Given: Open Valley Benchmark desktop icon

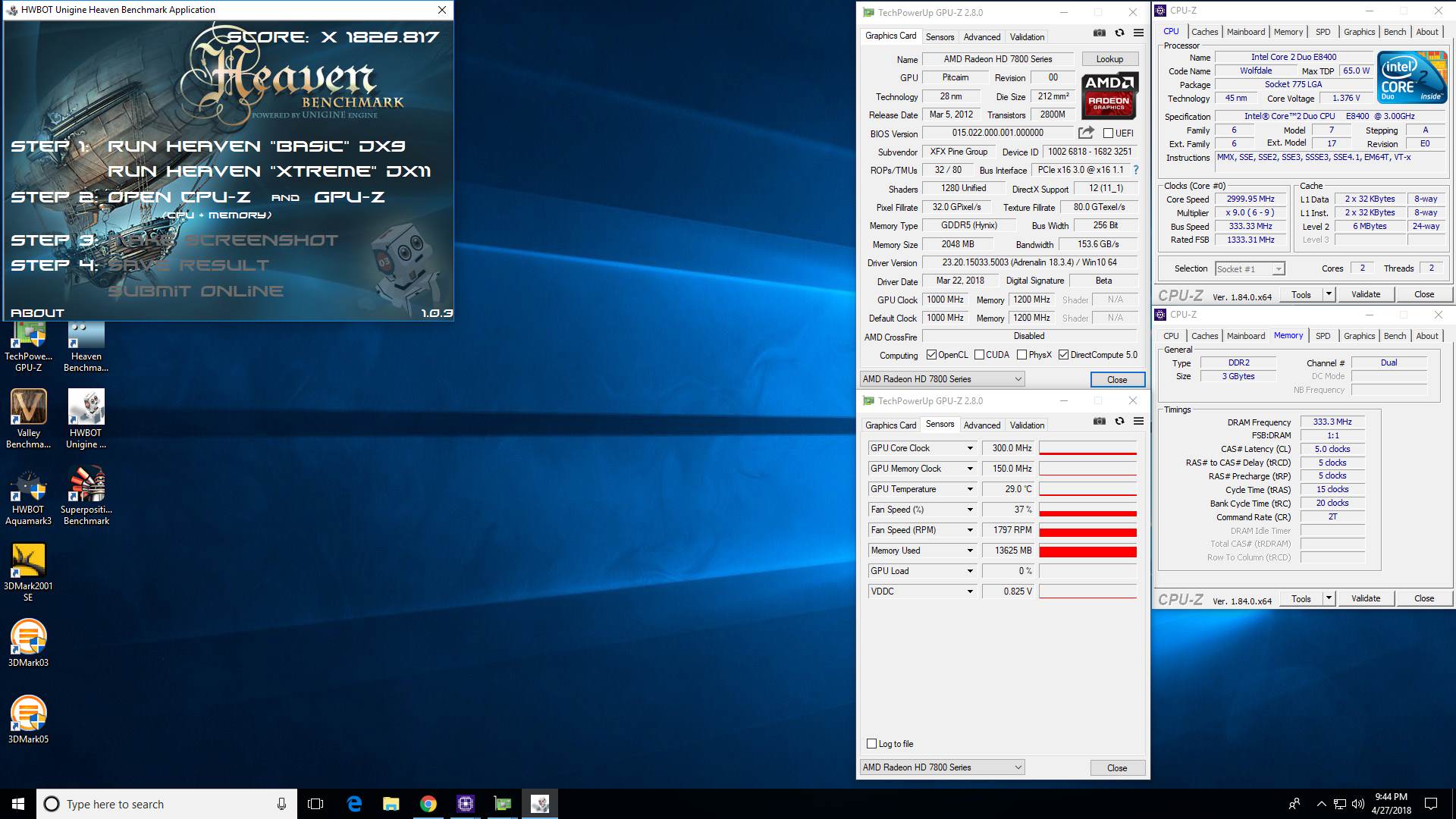Looking at the screenshot, I should click(29, 419).
